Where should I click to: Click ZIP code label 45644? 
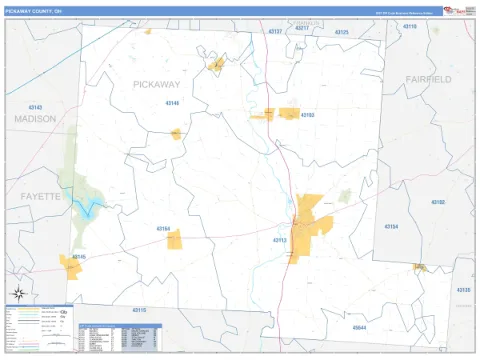359,328
